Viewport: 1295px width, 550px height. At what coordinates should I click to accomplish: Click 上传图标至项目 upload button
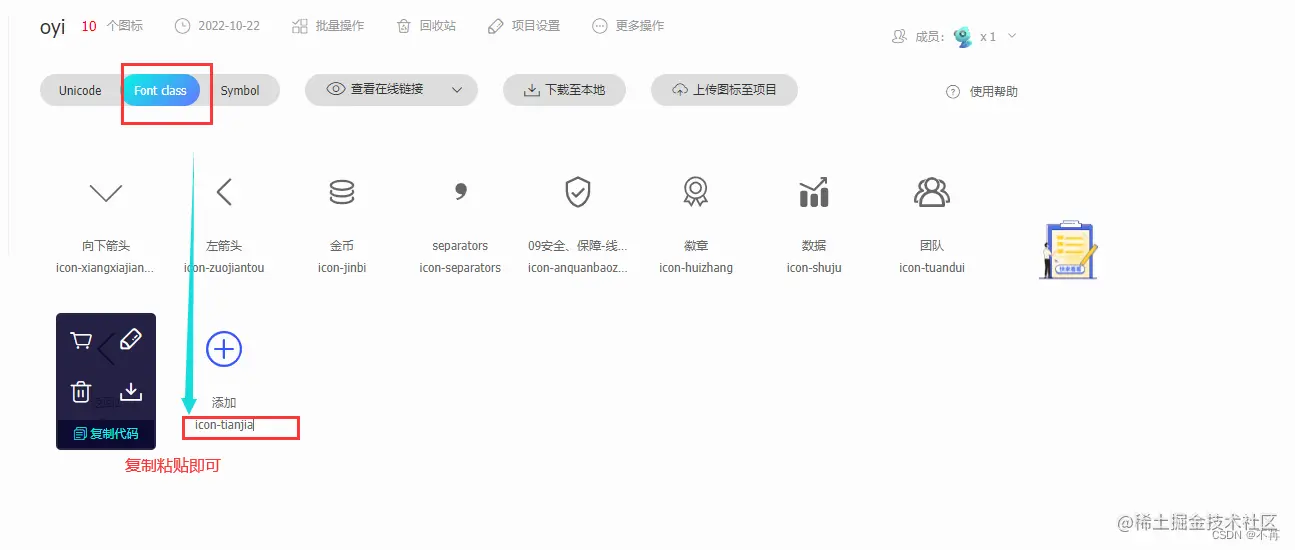(724, 89)
